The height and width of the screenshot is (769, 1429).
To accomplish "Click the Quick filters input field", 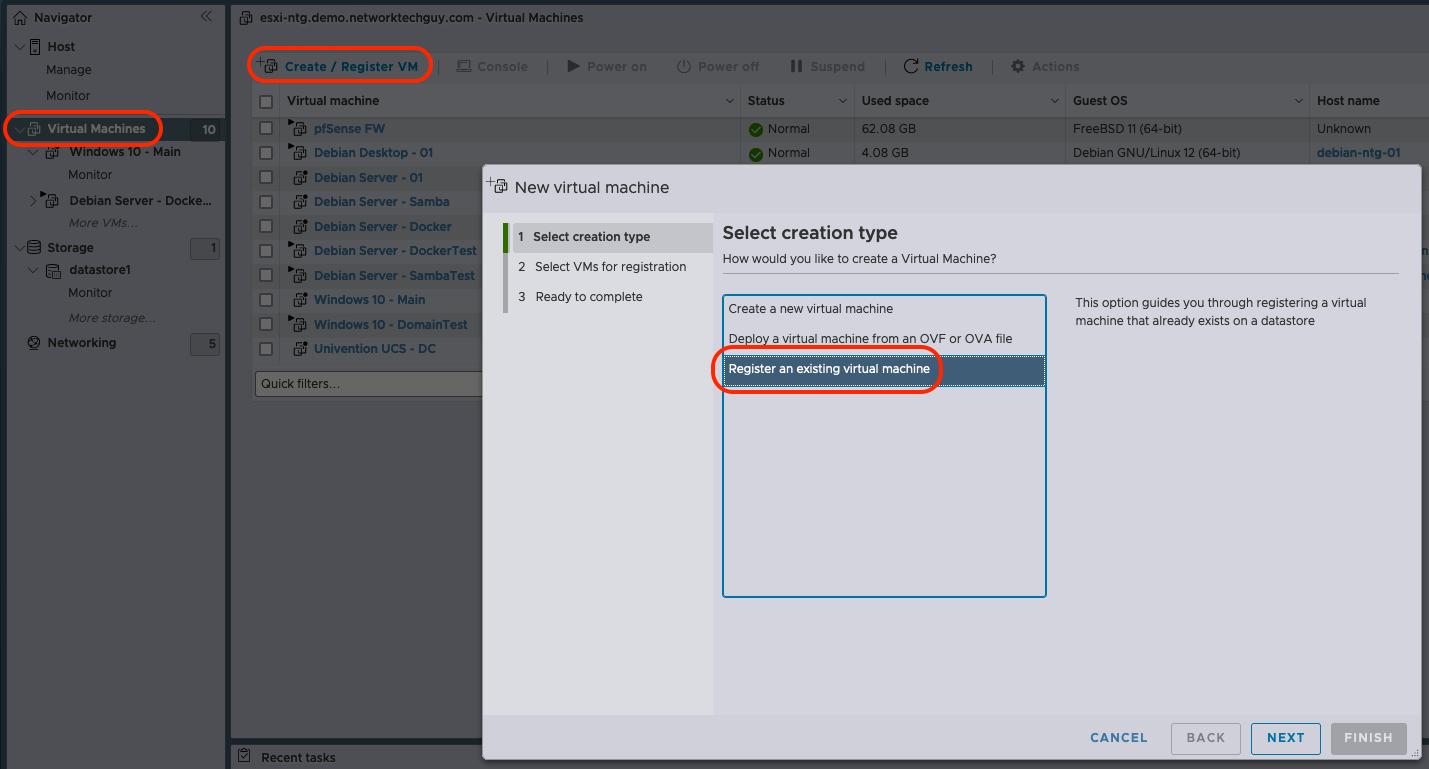I will pyautogui.click(x=369, y=384).
